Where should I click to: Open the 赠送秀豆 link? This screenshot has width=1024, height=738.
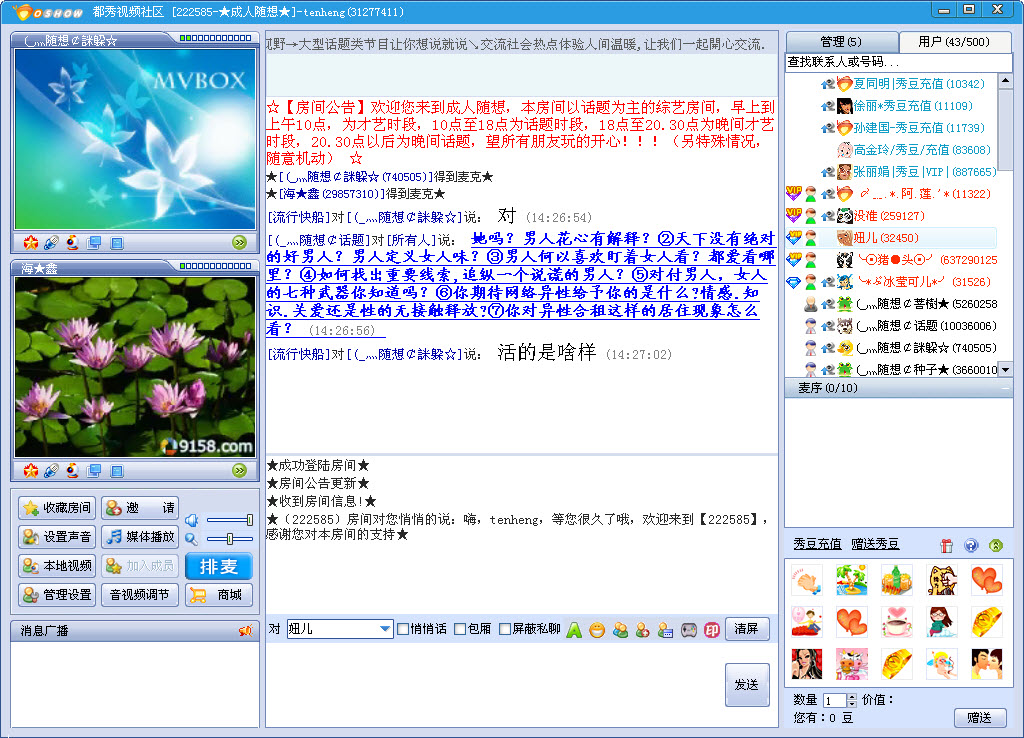pos(875,544)
